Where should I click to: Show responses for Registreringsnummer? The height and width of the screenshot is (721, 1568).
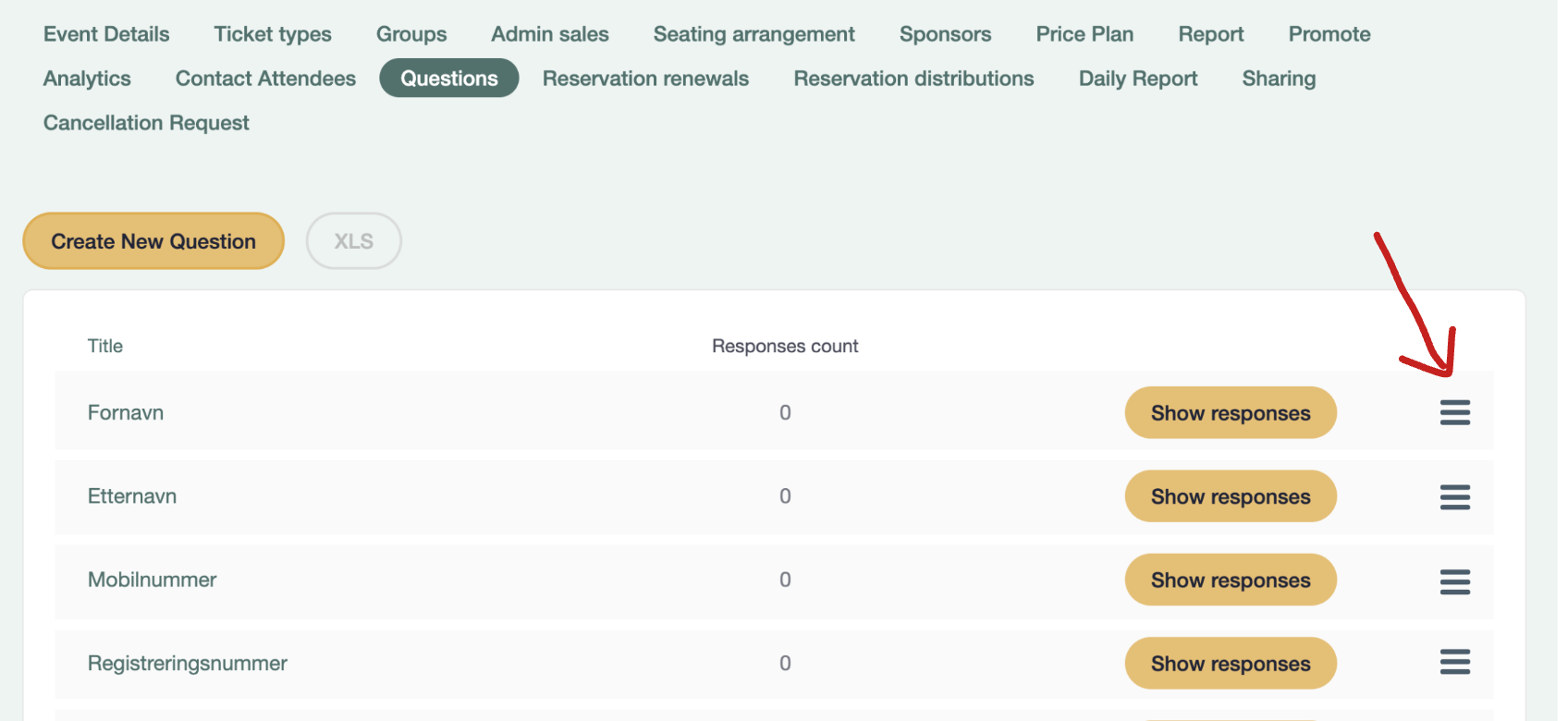pos(1230,664)
